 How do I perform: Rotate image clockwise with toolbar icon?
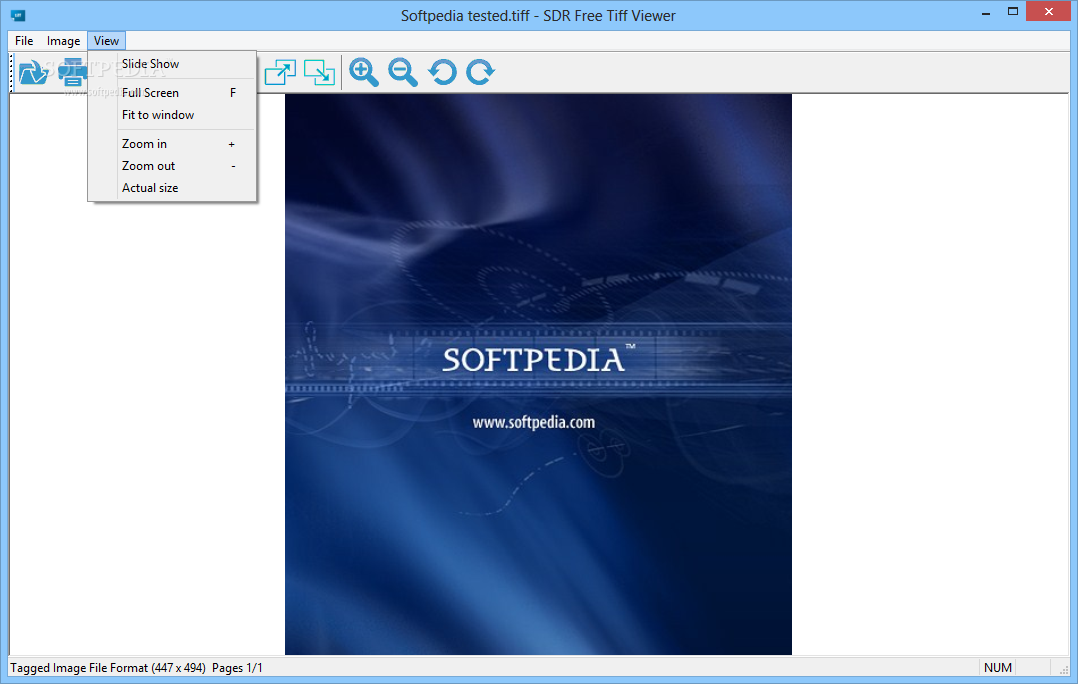(x=481, y=71)
